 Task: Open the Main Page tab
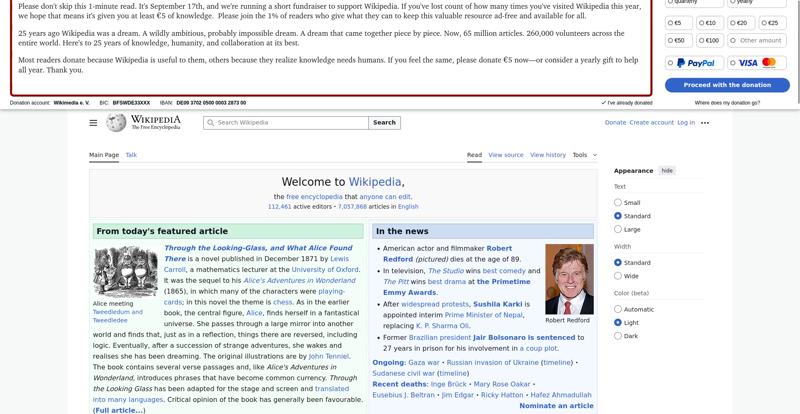tap(104, 155)
